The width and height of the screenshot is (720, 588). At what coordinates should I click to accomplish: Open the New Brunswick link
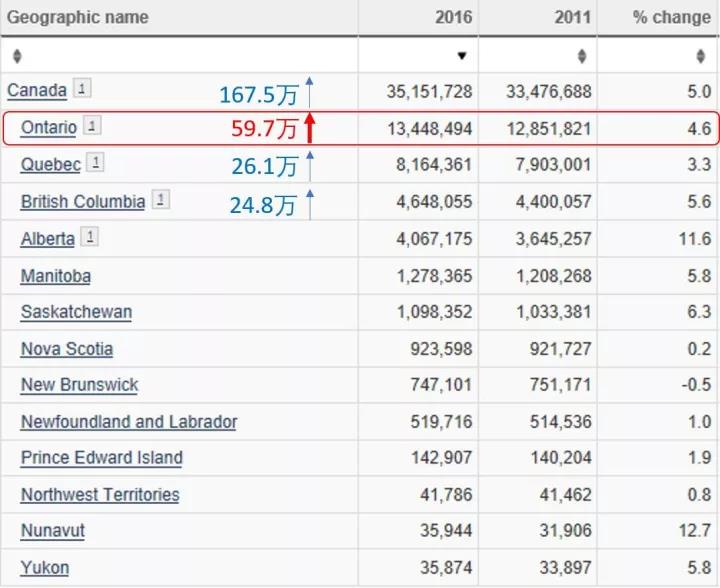click(79, 385)
